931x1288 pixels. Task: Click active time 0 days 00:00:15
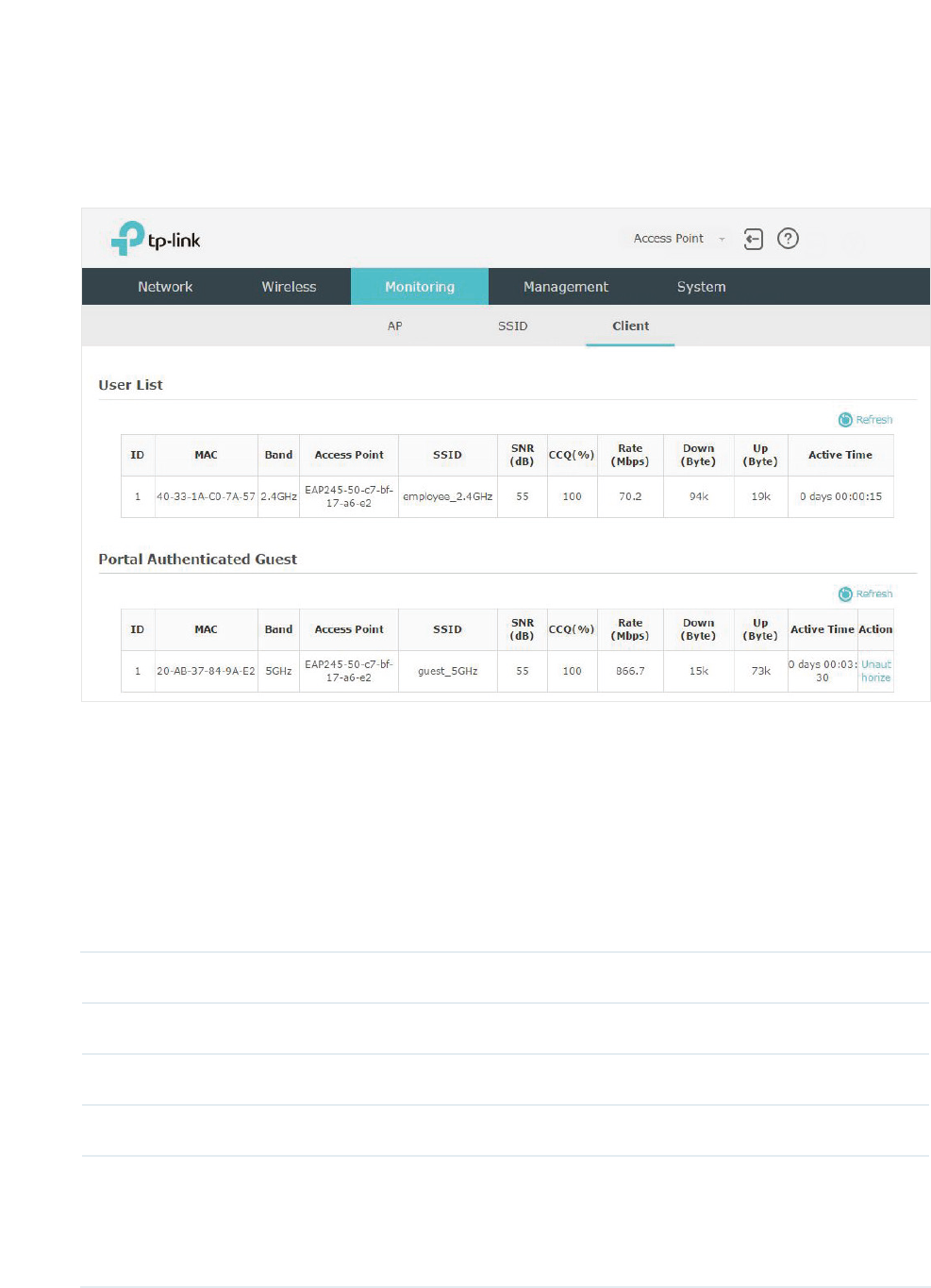pos(840,496)
